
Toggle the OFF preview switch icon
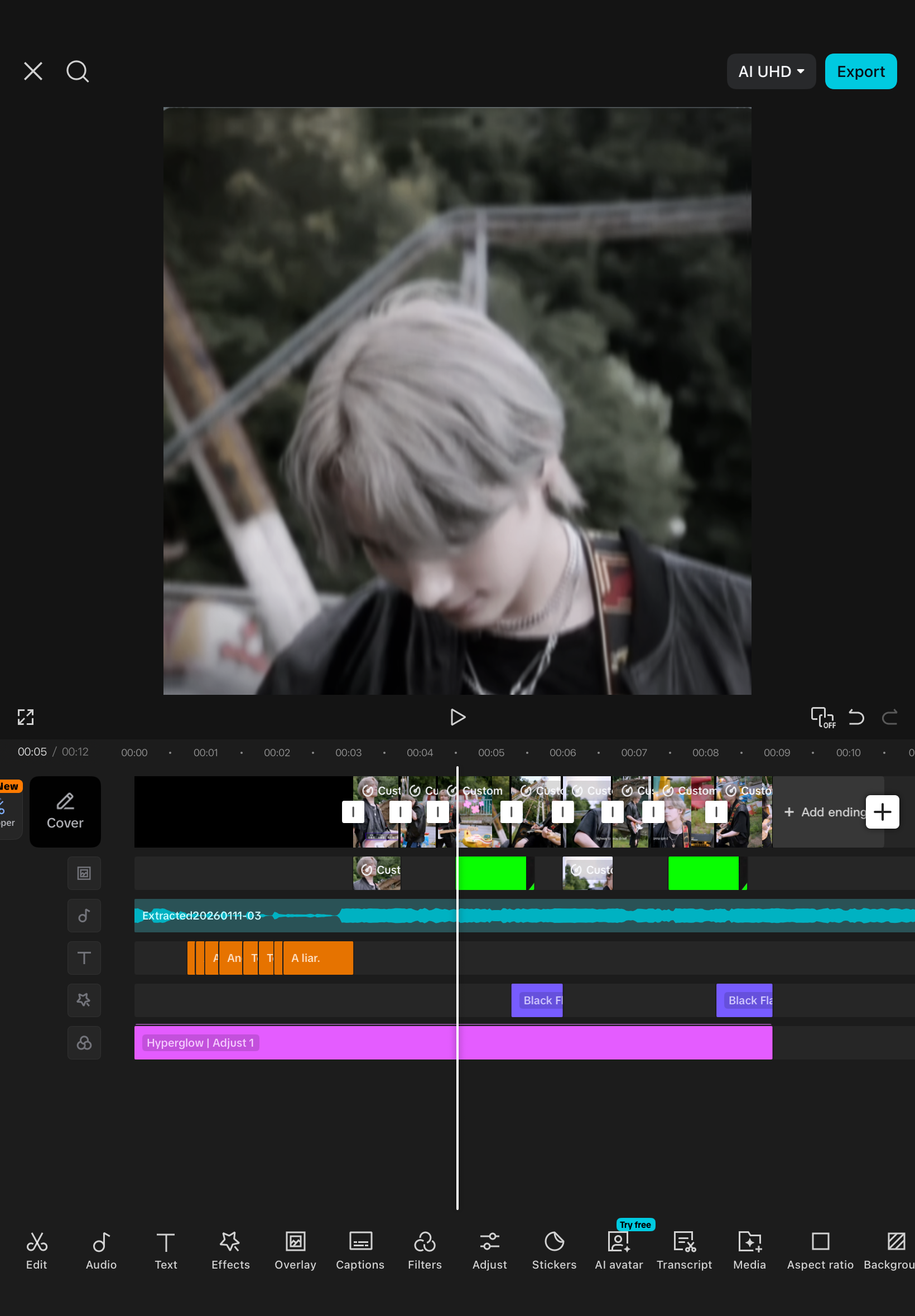tap(822, 717)
